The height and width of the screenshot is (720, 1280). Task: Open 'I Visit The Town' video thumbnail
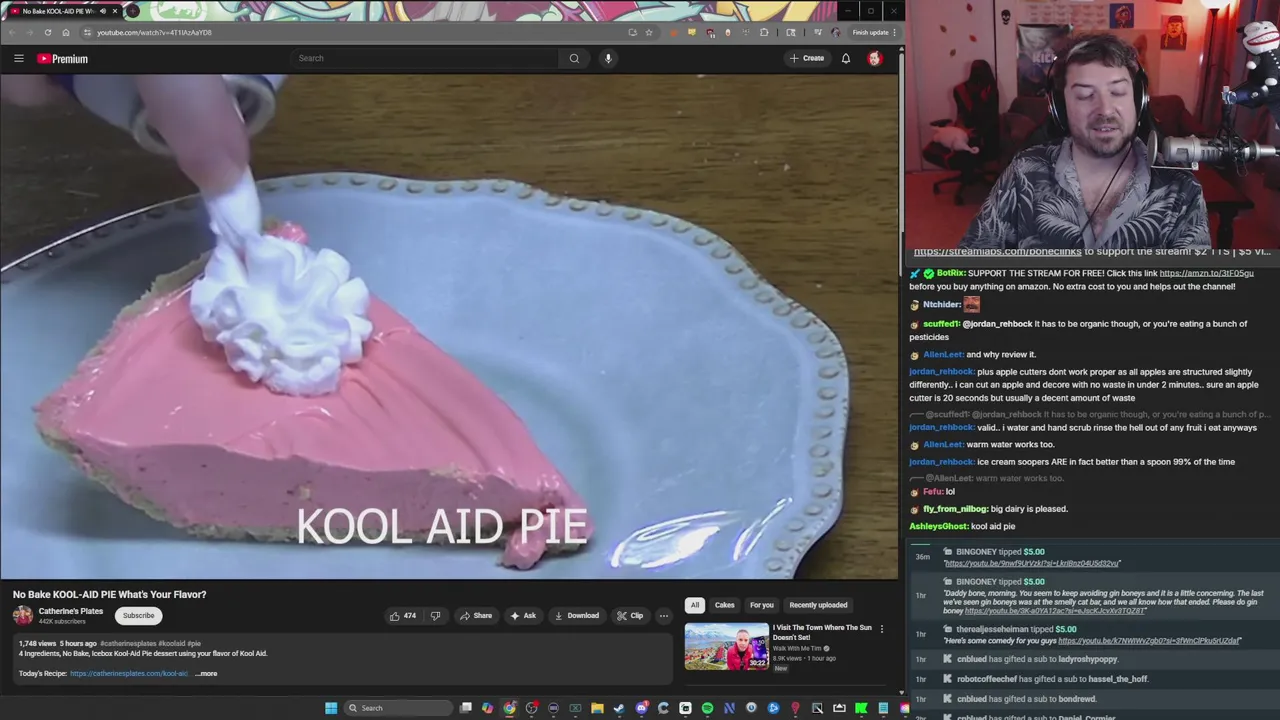tap(727, 647)
